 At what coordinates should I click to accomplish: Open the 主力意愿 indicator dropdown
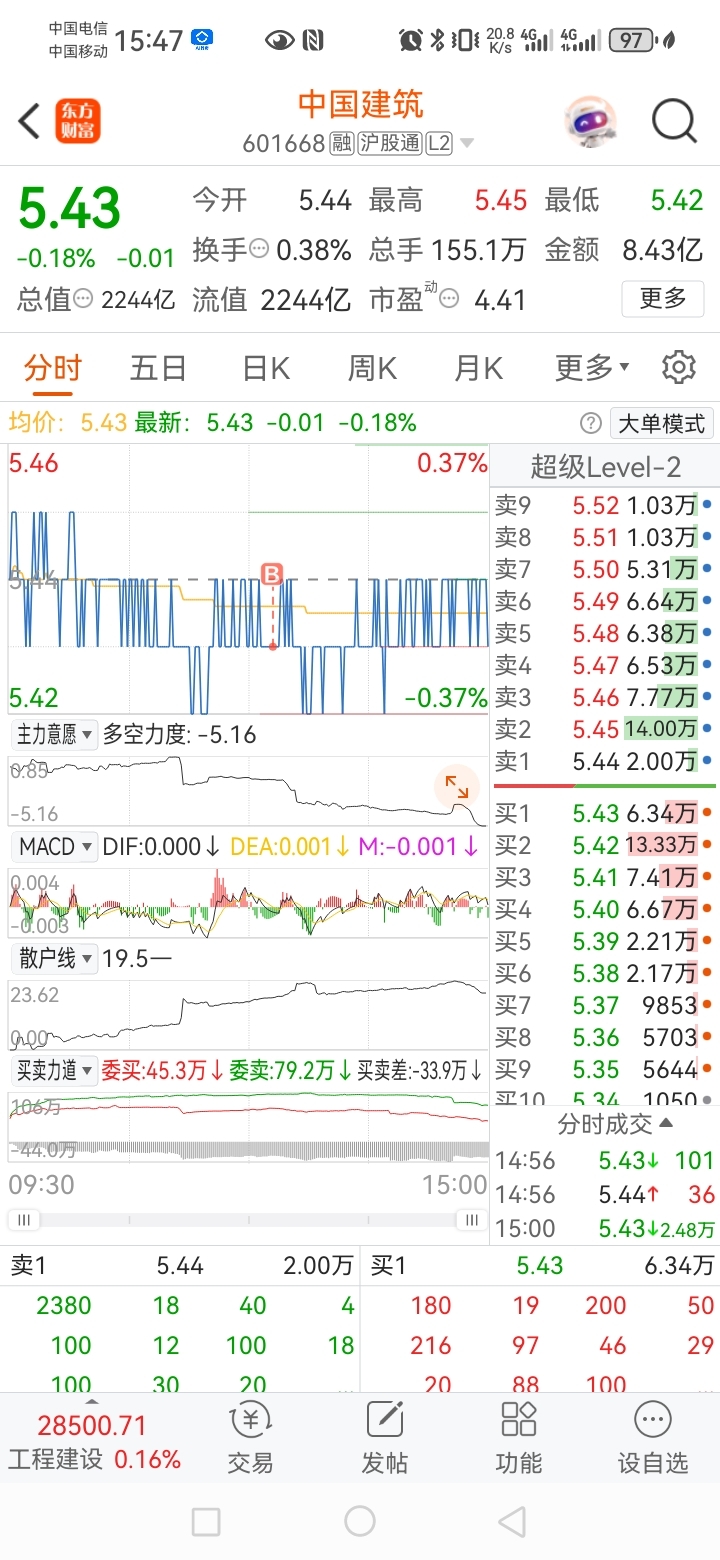click(54, 735)
